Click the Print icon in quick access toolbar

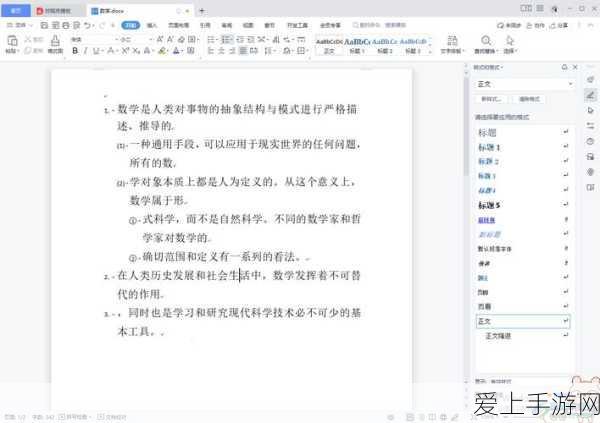pyautogui.click(x=66, y=25)
